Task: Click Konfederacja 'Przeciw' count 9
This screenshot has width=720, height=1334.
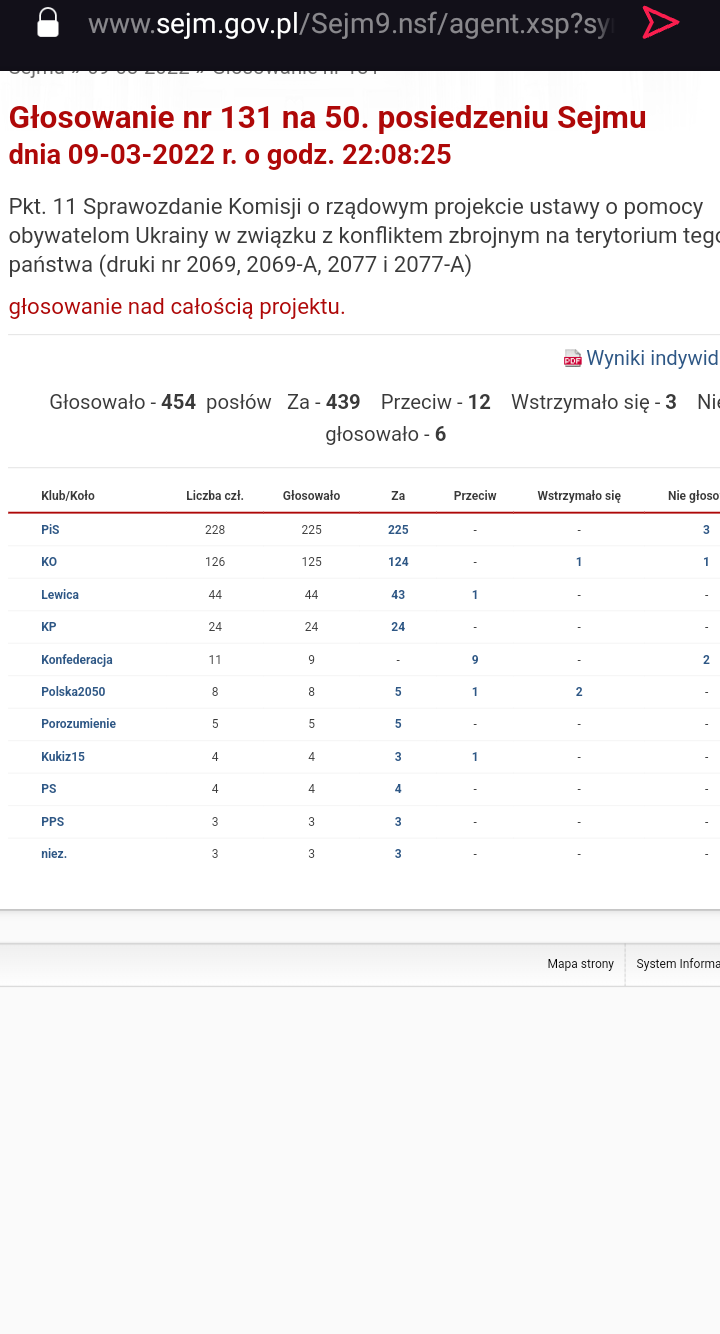Action: pyautogui.click(x=475, y=660)
